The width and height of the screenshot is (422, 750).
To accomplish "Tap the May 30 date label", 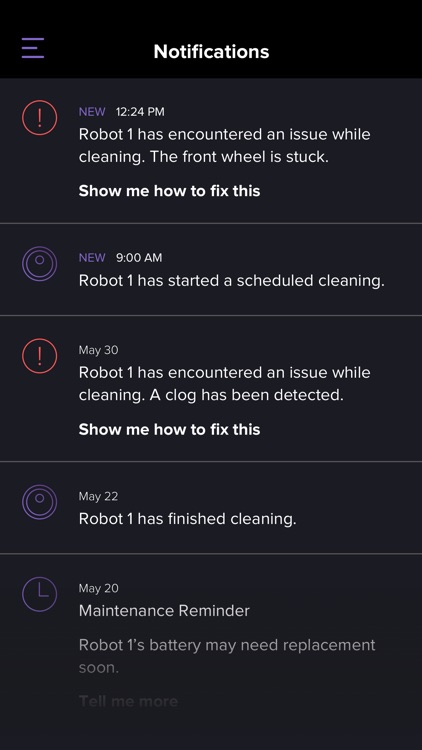I will pyautogui.click(x=99, y=350).
